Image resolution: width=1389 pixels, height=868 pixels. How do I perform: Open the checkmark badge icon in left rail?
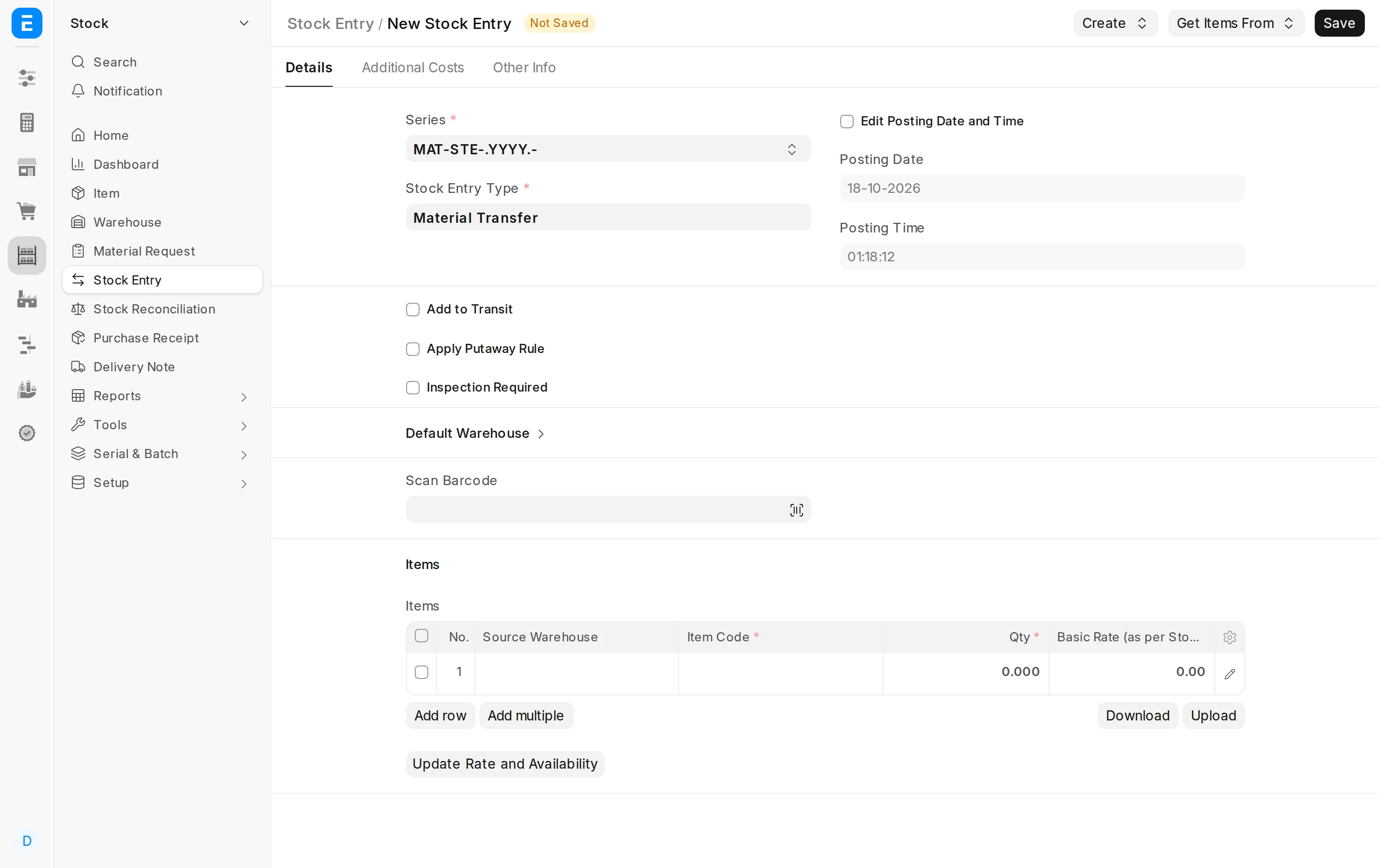point(27,433)
